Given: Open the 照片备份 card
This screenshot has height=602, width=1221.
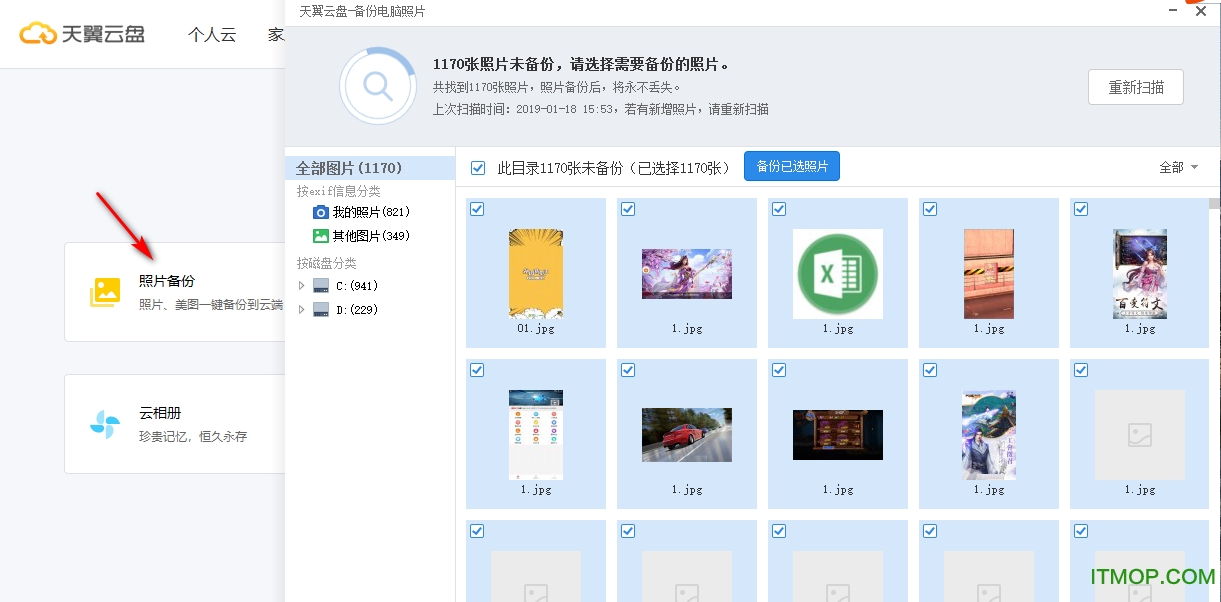Looking at the screenshot, I should [175, 291].
